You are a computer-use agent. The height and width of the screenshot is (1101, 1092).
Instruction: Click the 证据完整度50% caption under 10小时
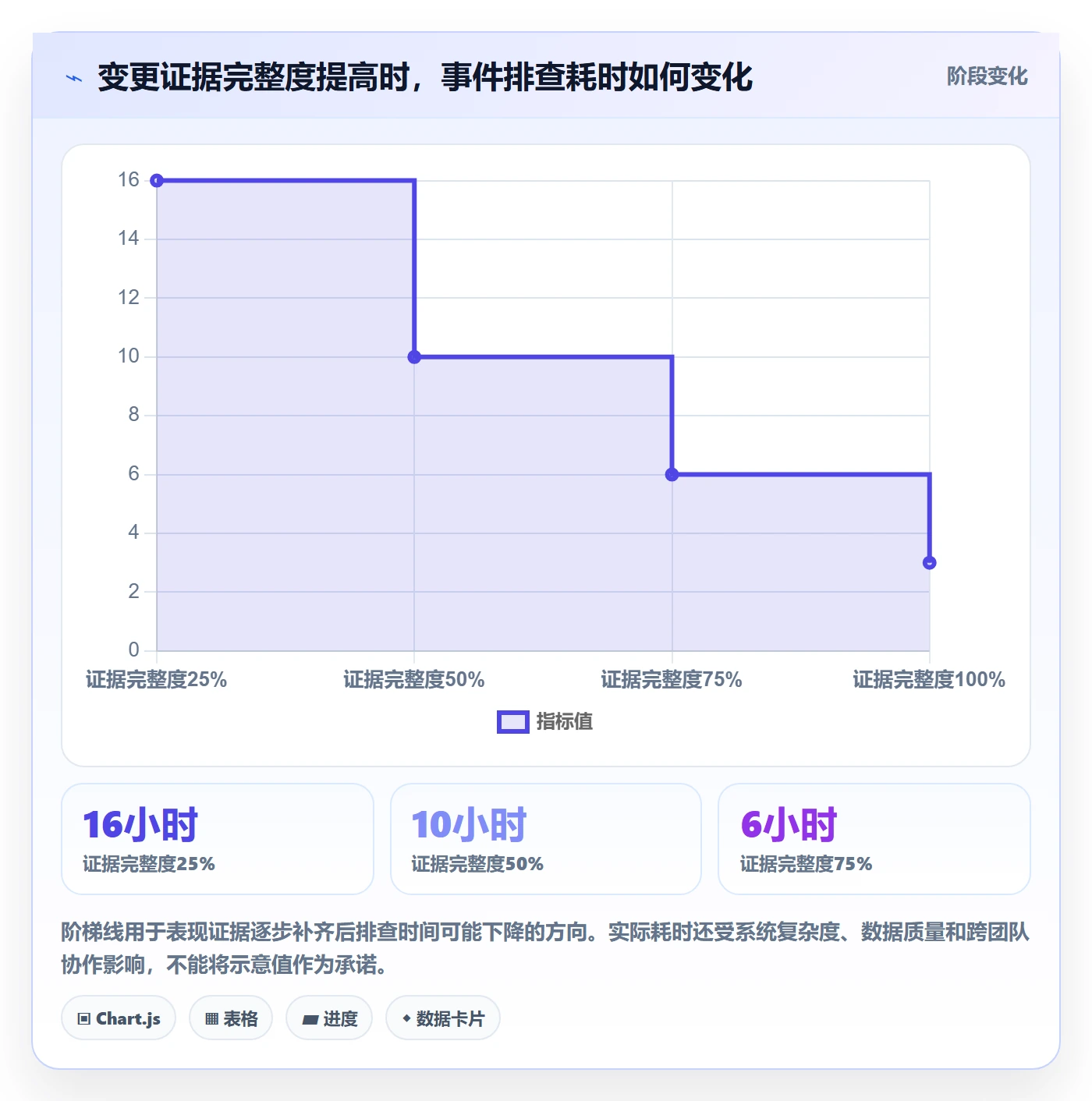click(x=477, y=864)
